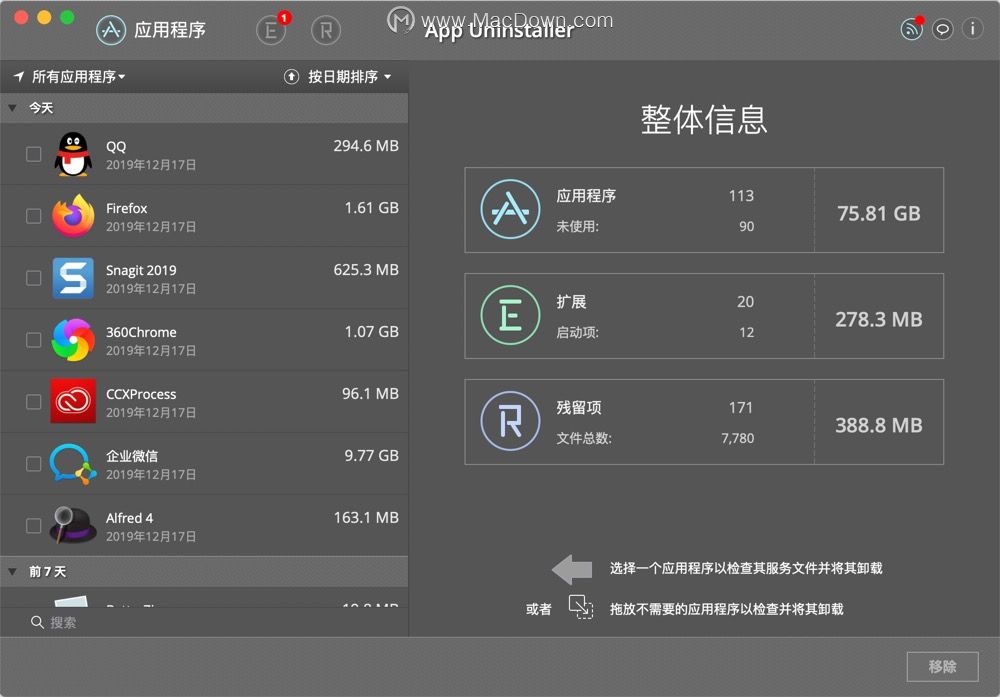Select the Snagit 2019 row name

[141, 270]
